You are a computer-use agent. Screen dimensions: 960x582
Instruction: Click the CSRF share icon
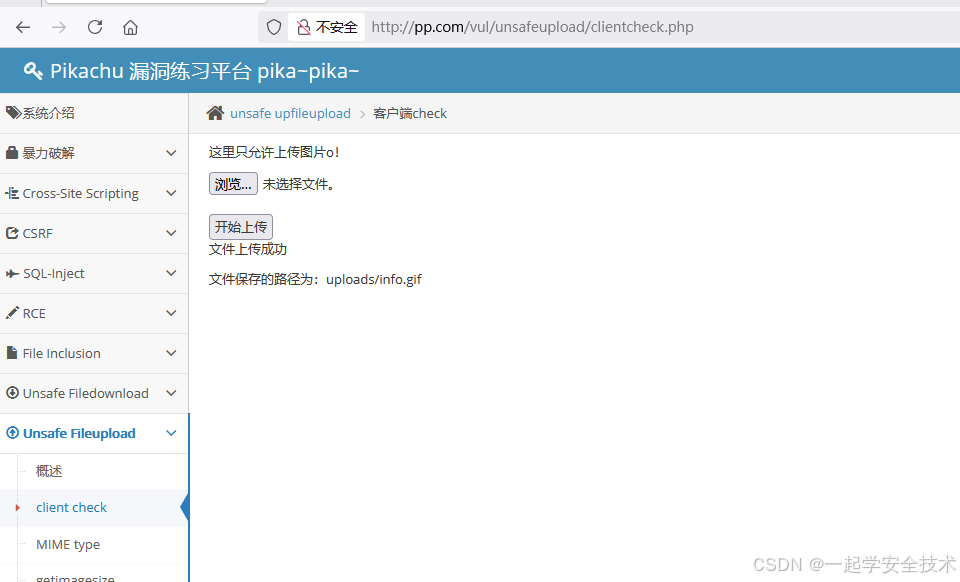point(12,233)
